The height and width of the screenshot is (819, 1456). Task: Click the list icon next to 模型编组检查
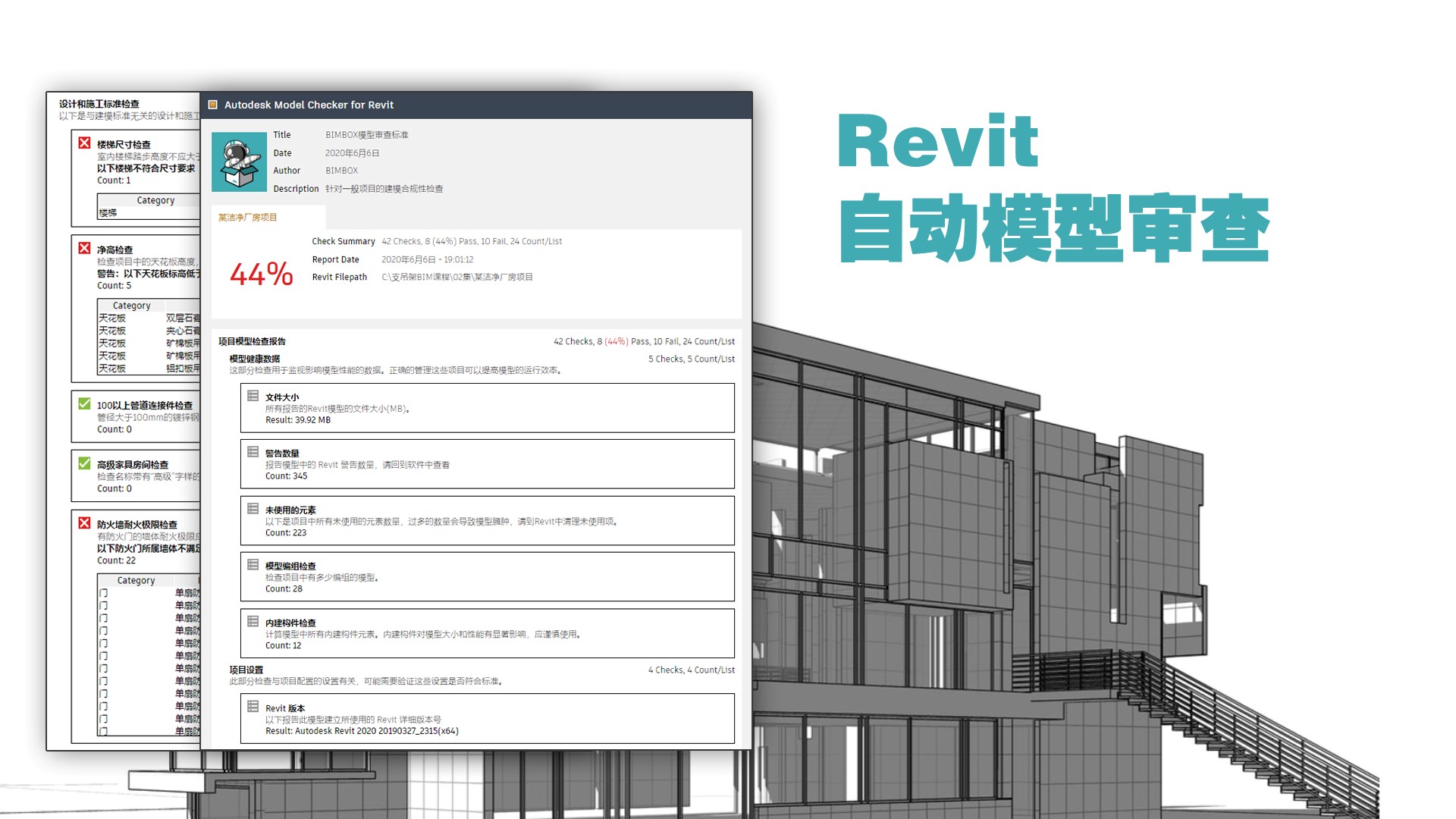pyautogui.click(x=252, y=565)
